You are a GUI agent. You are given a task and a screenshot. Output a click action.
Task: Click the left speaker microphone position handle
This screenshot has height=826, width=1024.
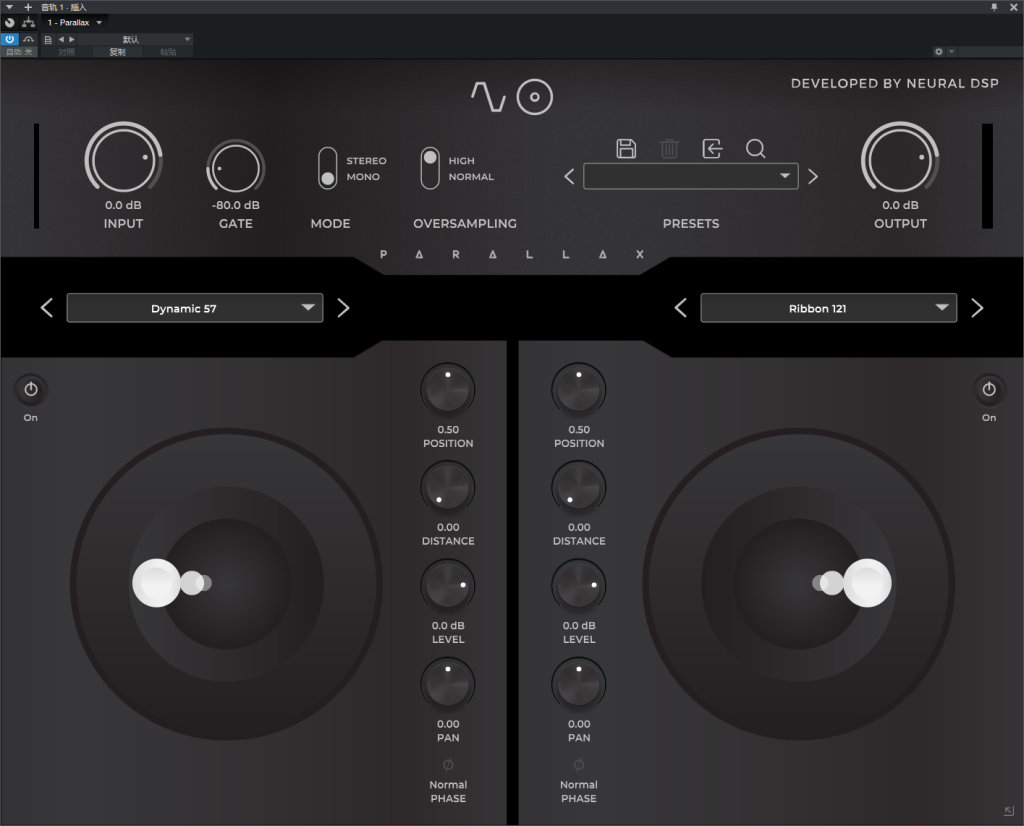(x=157, y=582)
